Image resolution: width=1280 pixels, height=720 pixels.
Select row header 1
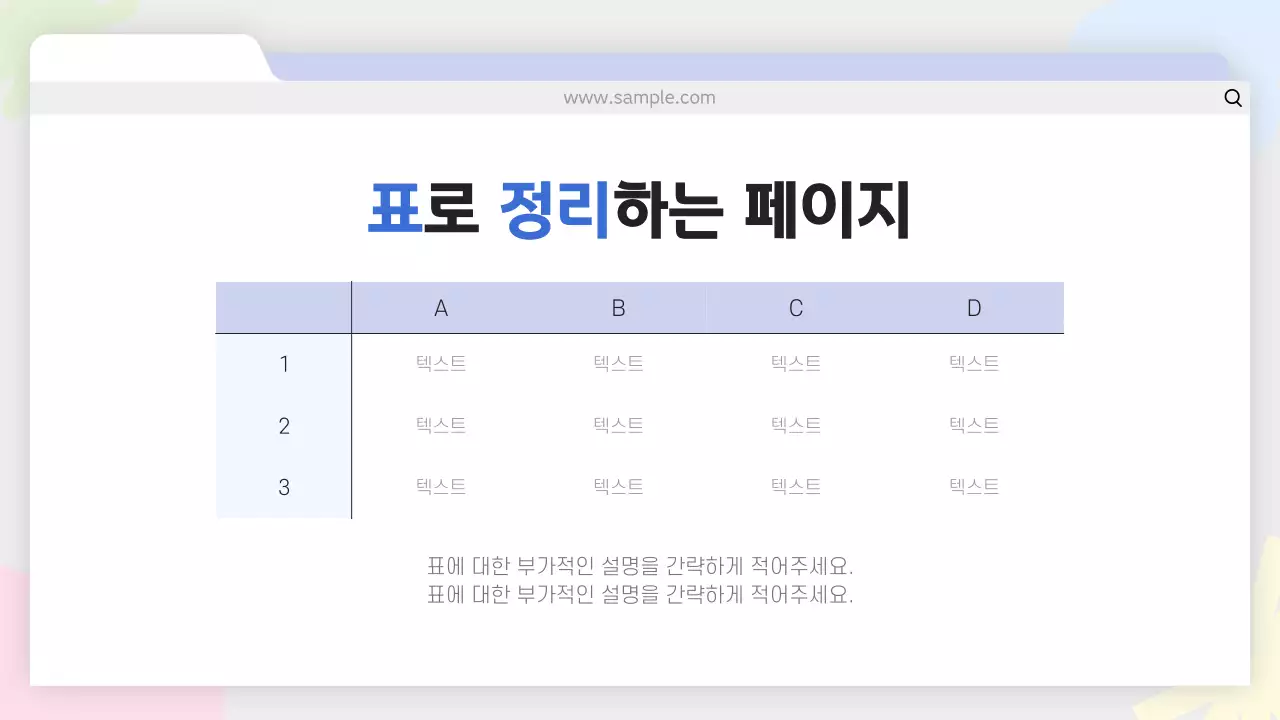tap(284, 364)
